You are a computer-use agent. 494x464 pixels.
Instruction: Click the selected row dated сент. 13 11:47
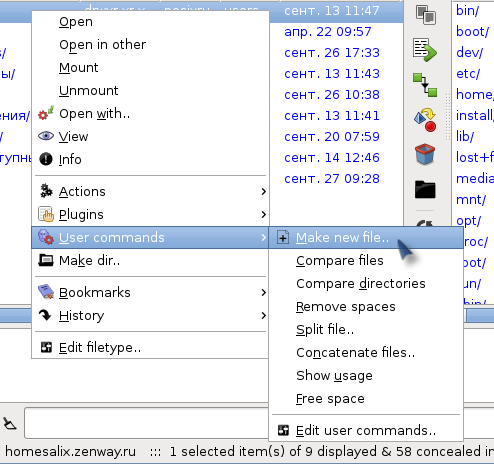click(x=332, y=11)
